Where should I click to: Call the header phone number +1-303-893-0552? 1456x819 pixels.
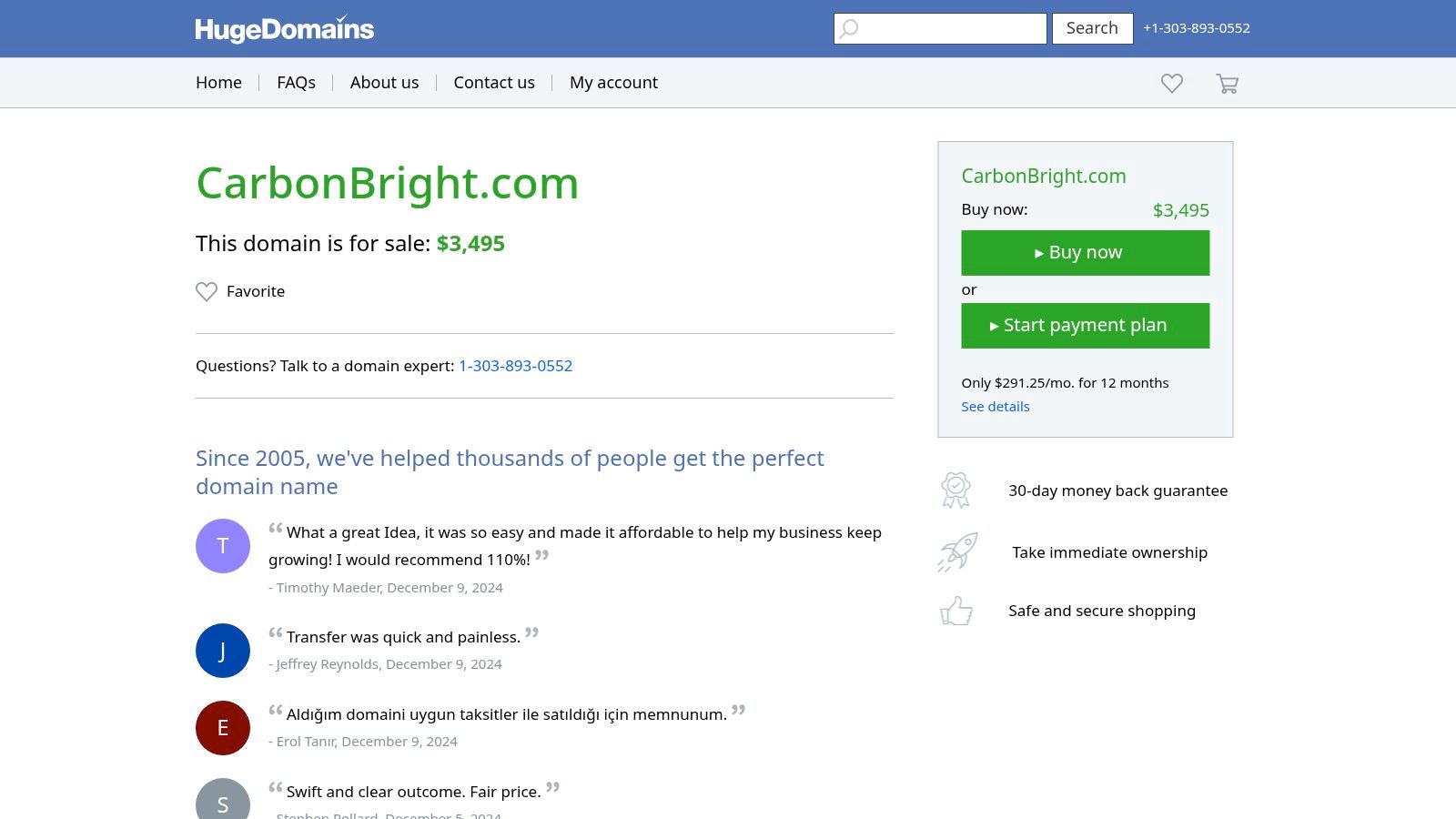[1197, 28]
